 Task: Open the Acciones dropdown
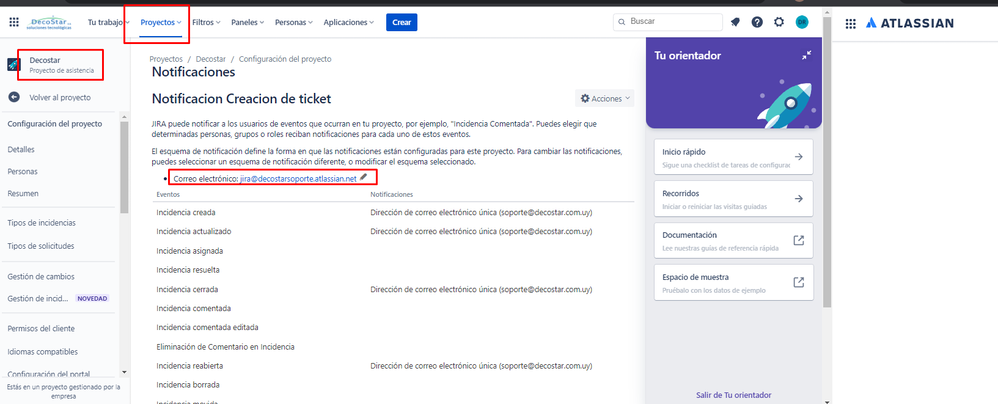[x=605, y=99]
